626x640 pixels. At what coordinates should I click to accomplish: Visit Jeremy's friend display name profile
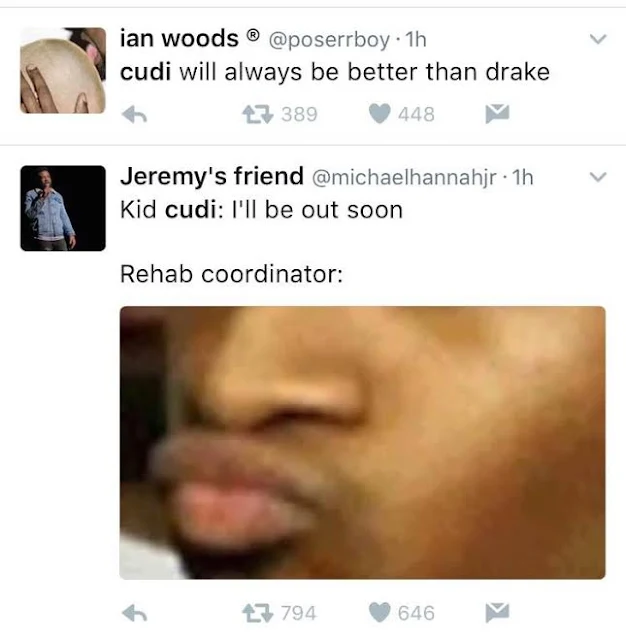click(212, 176)
